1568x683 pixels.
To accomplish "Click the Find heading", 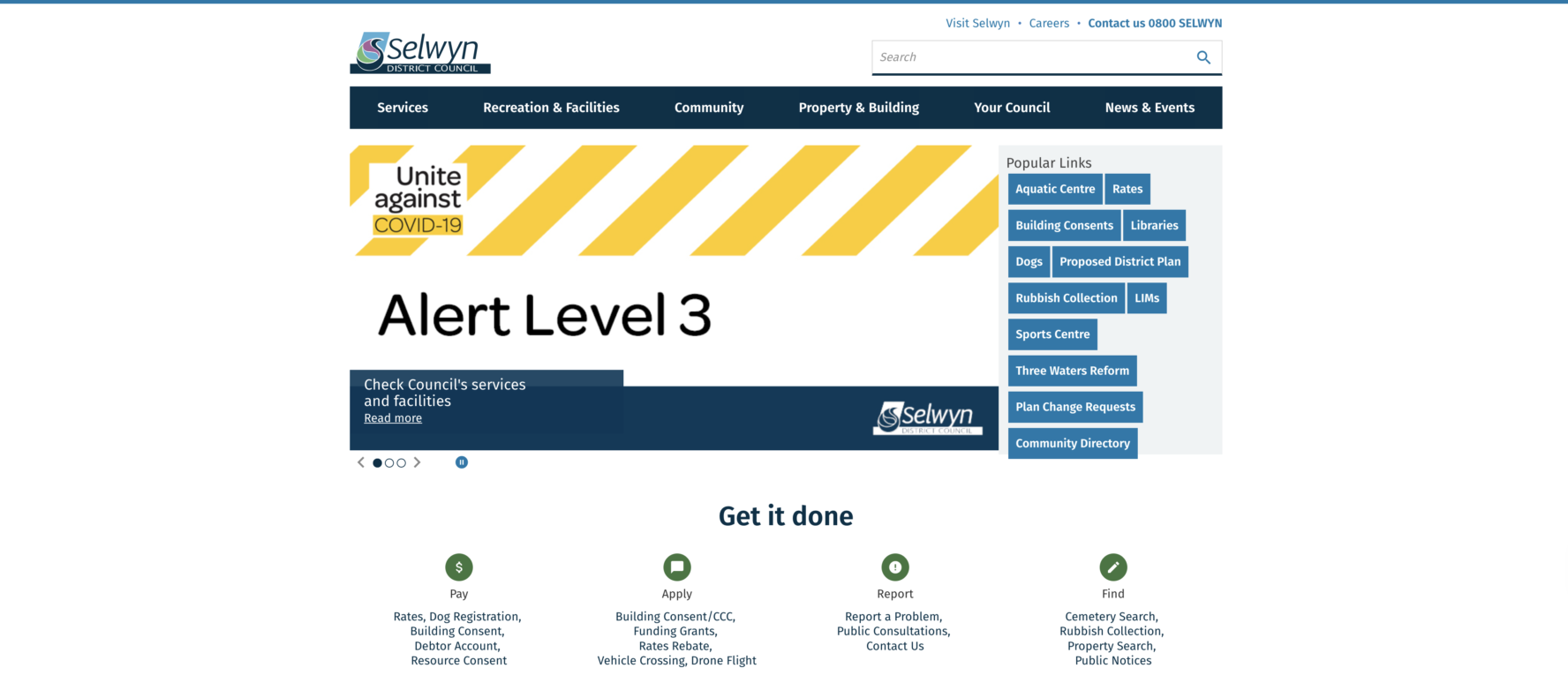I will [x=1113, y=594].
